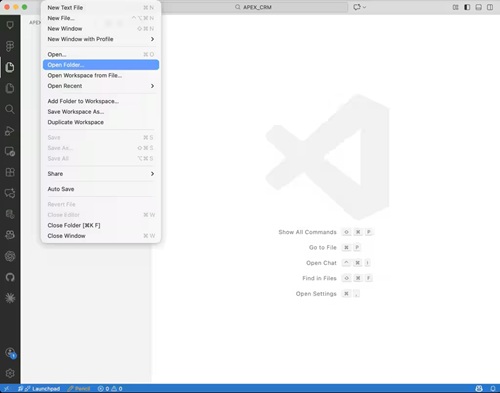Image resolution: width=500 pixels, height=393 pixels.
Task: Expand New Window with Profile submenu
Action: pos(101,39)
